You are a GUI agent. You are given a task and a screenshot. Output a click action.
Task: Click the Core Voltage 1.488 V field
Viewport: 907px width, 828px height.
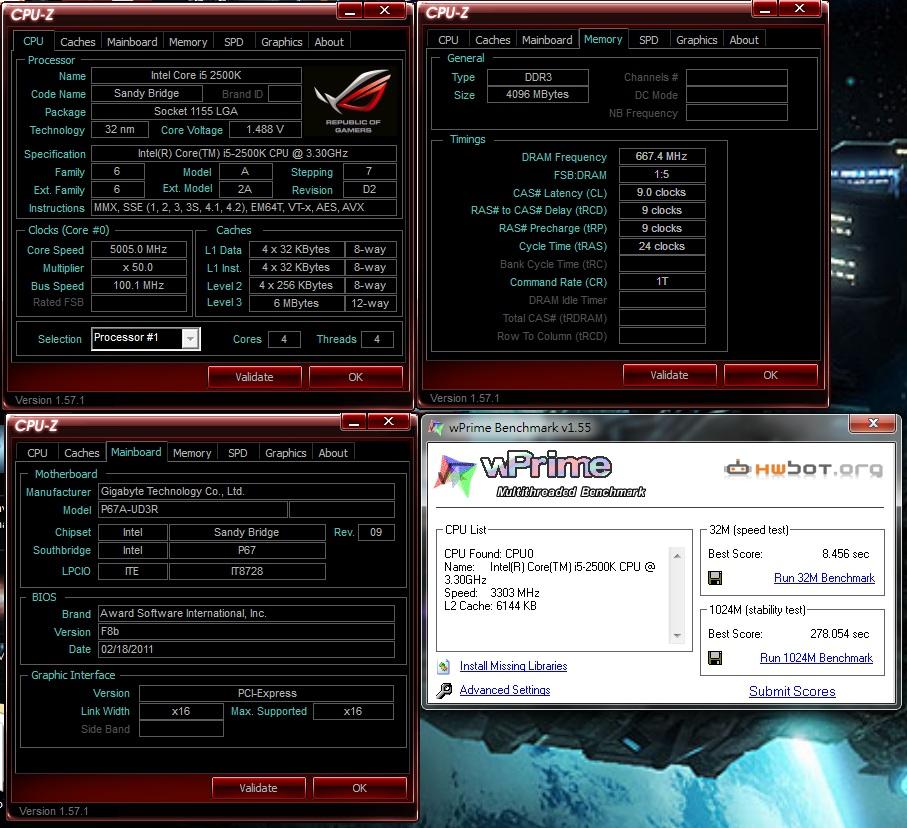[265, 130]
